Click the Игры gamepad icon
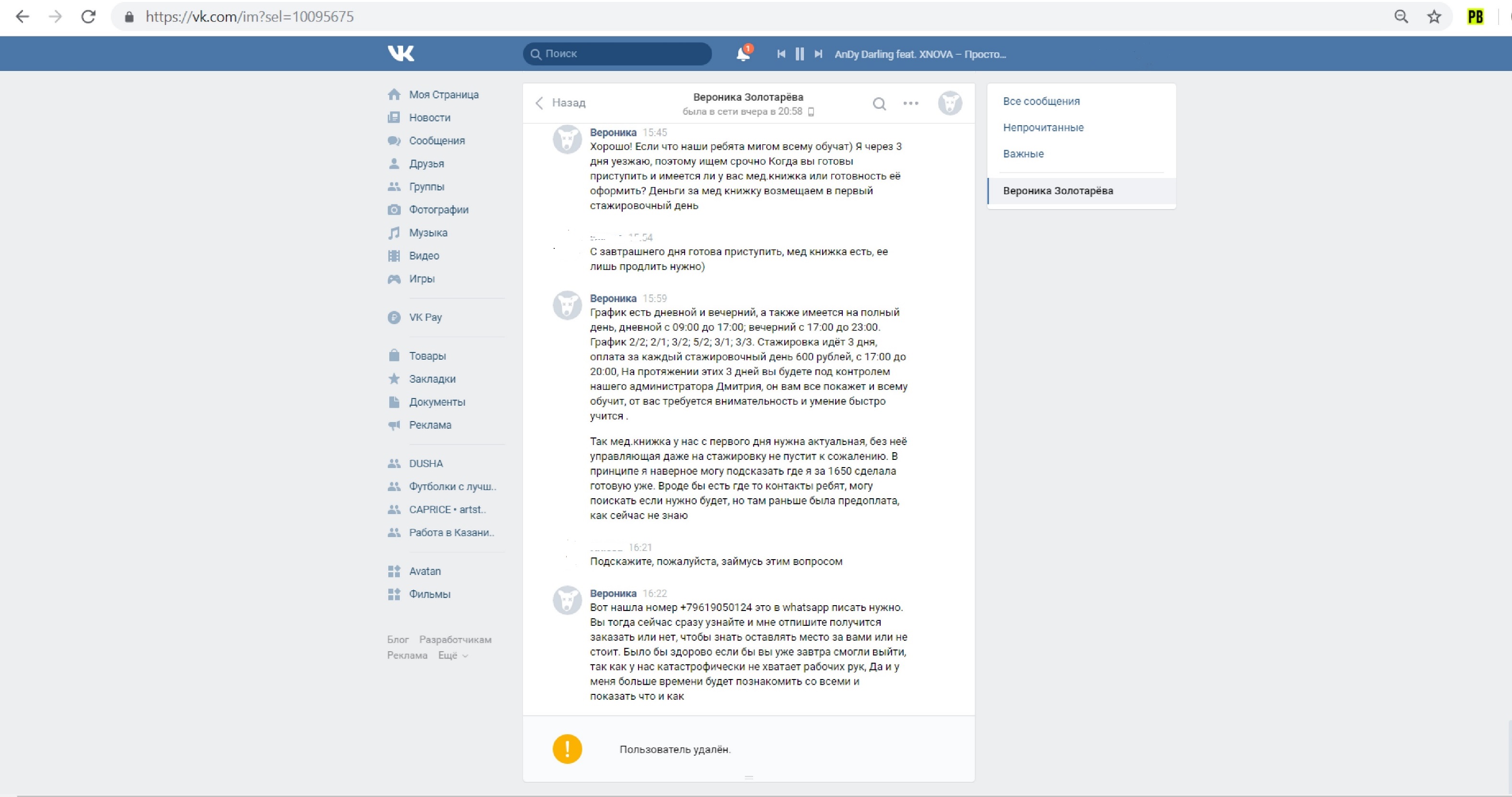The image size is (1512, 797). (x=394, y=279)
